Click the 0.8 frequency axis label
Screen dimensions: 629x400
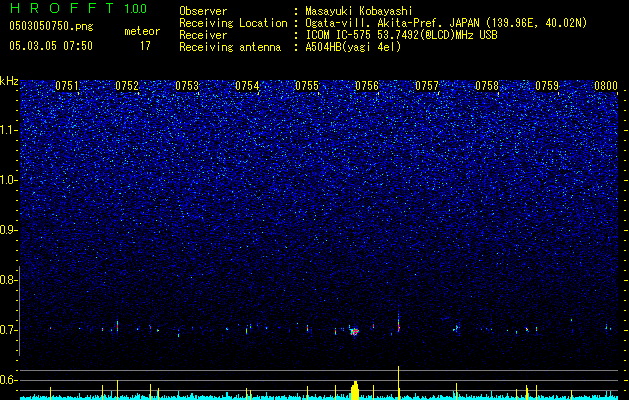[x=7, y=280]
